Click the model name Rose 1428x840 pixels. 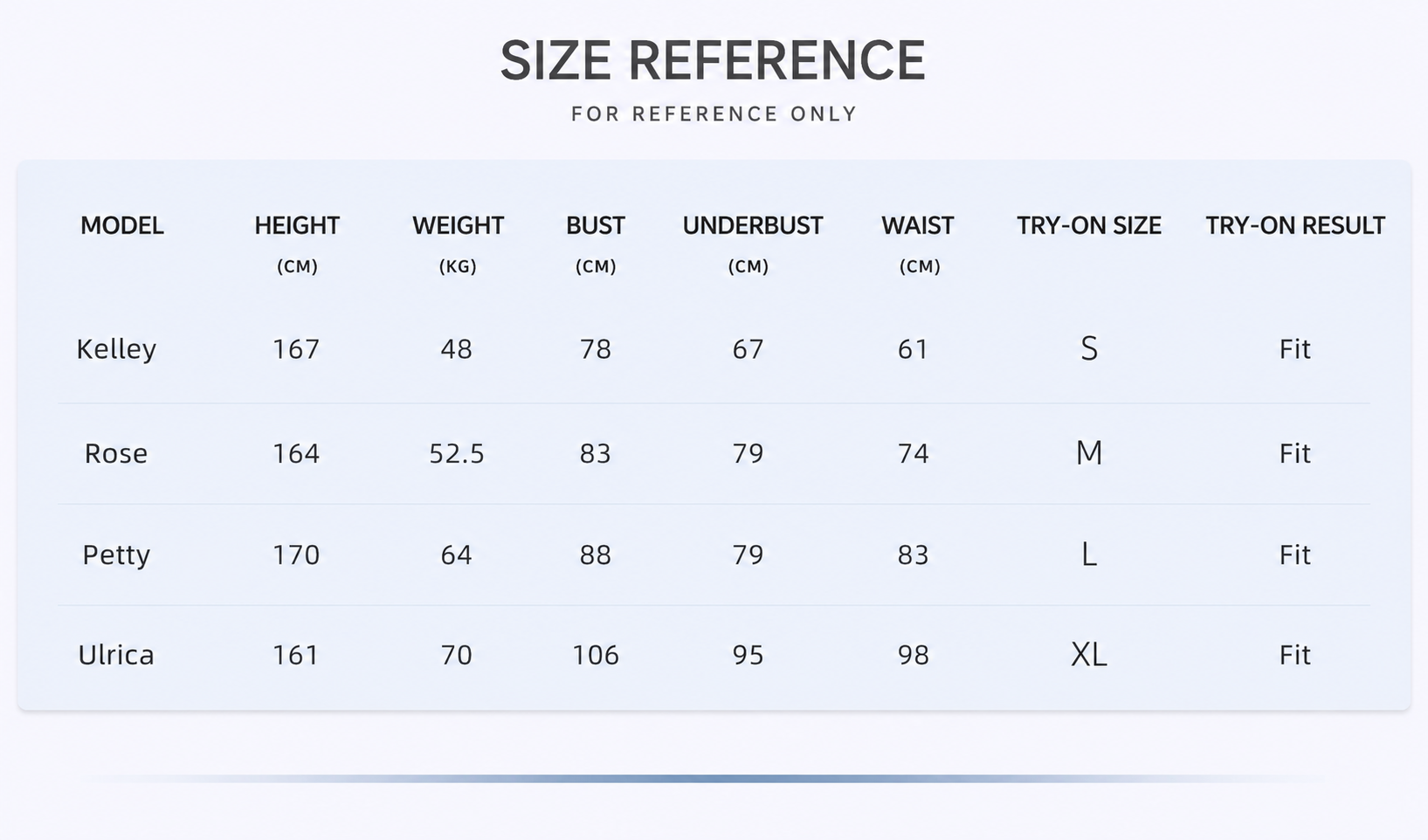tap(116, 453)
